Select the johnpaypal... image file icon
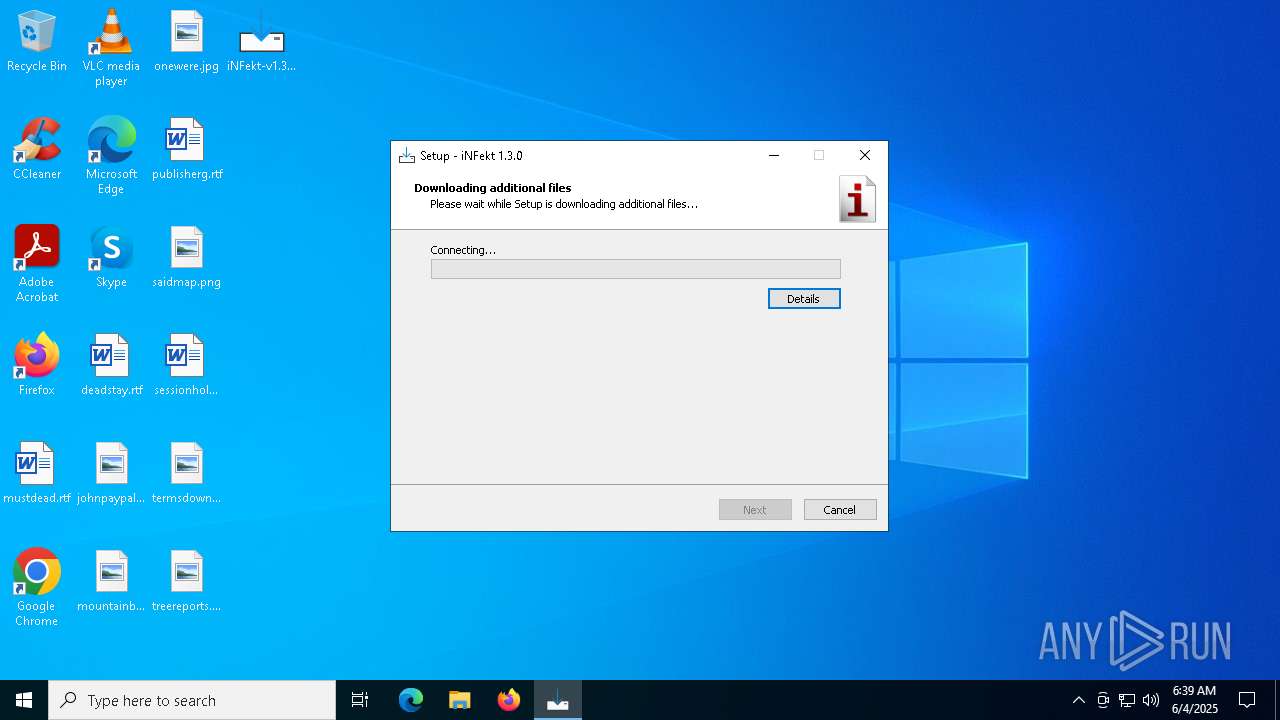 point(111,473)
